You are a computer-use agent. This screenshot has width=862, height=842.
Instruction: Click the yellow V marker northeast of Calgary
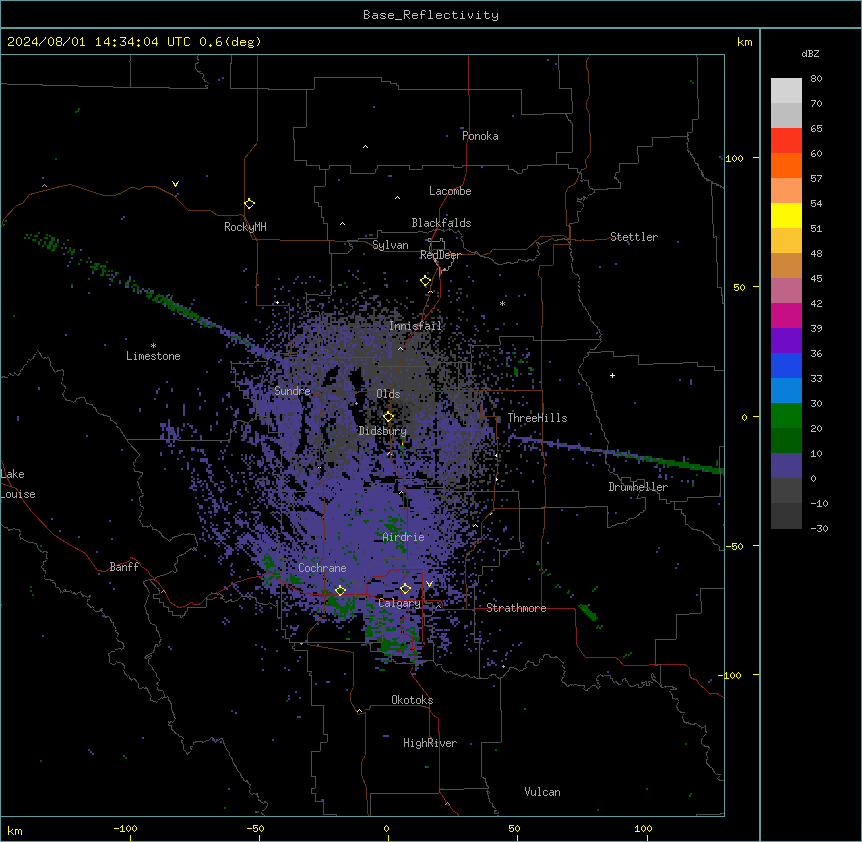point(429,584)
